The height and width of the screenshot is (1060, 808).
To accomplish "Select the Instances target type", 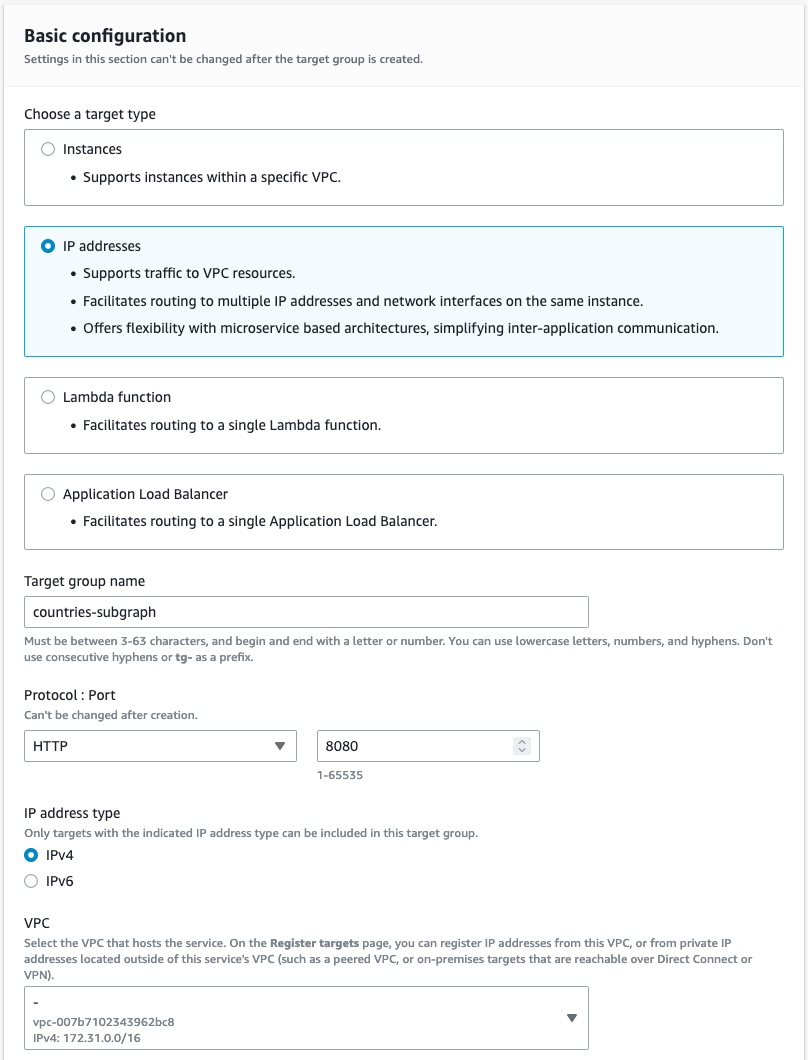I will pyautogui.click(x=47, y=149).
